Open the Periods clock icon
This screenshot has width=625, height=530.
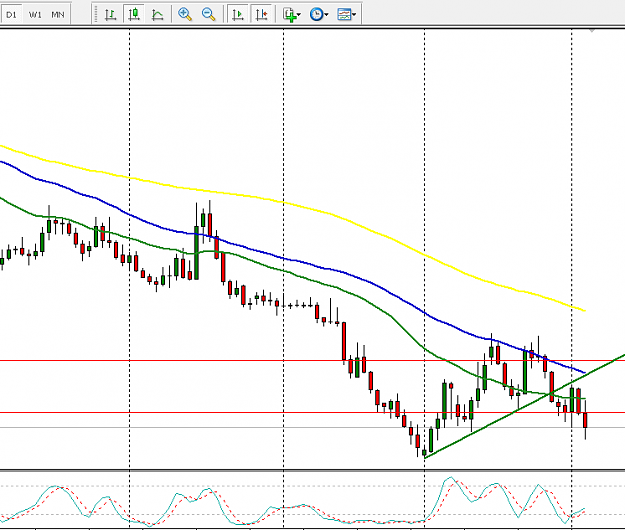(316, 15)
